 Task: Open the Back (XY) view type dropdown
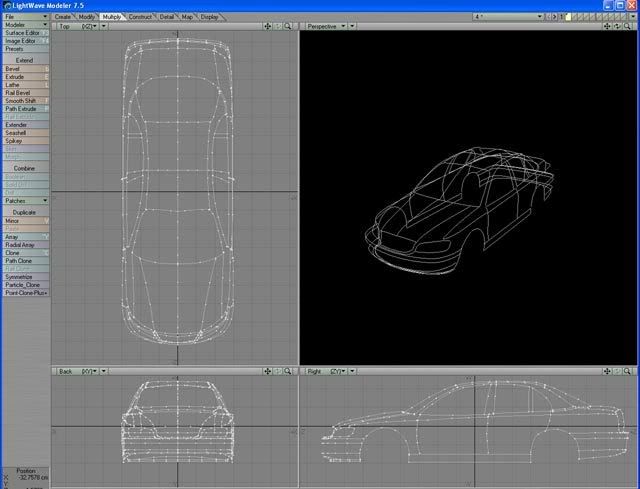78,371
